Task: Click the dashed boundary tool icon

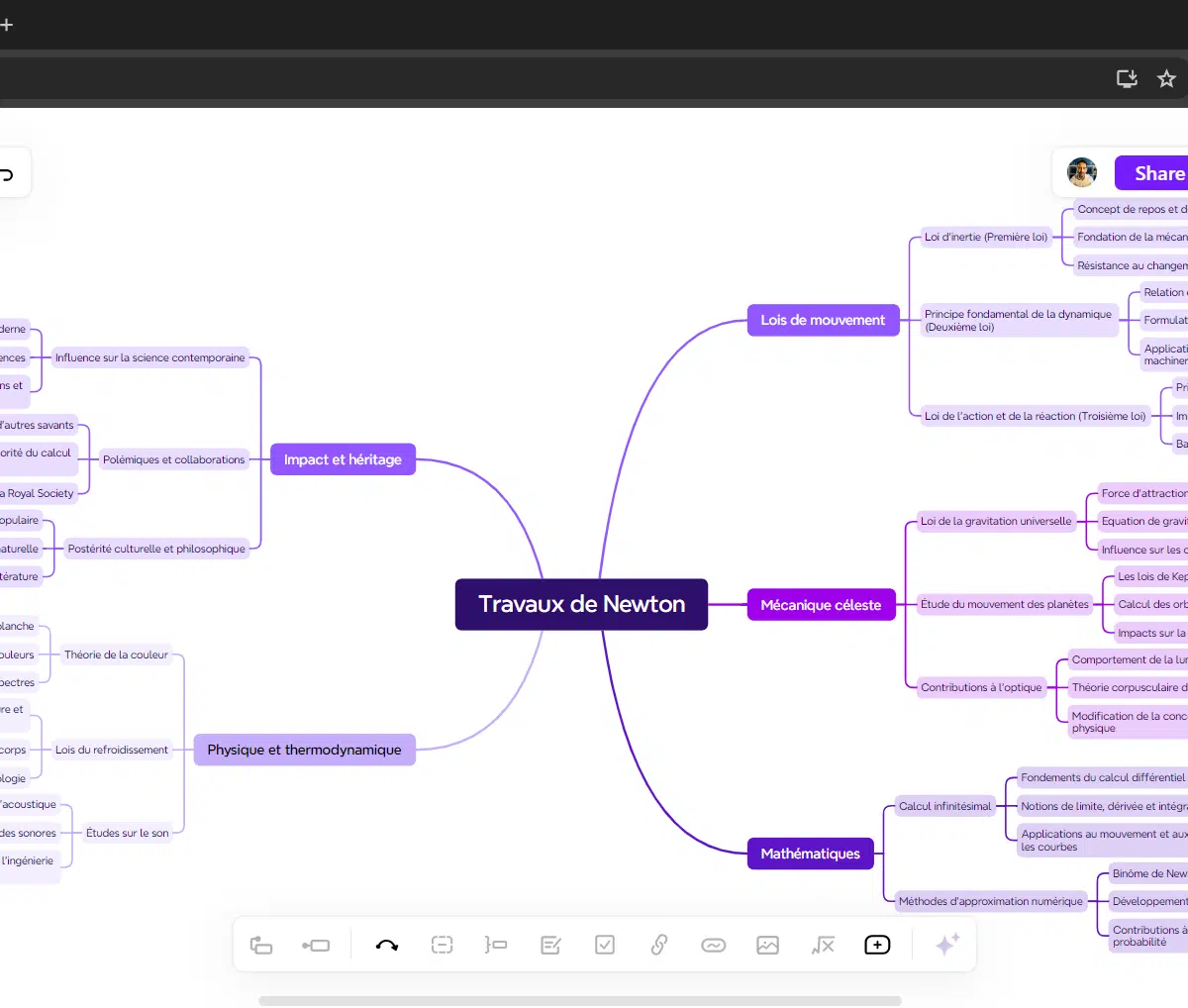Action: point(443,946)
